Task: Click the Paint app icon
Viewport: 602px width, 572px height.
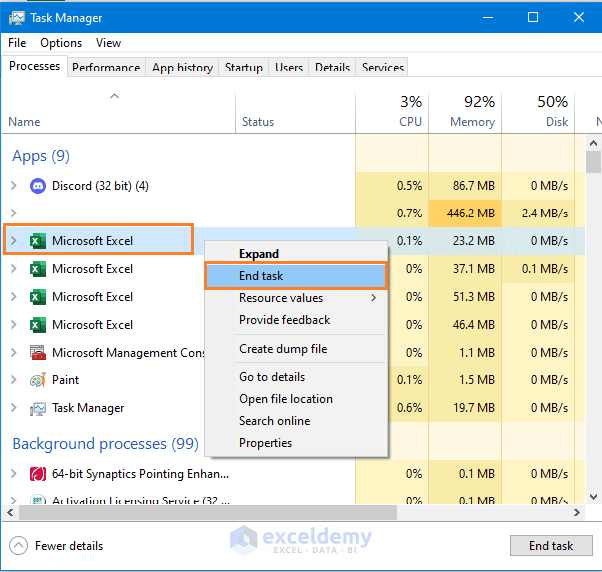Action: (38, 380)
